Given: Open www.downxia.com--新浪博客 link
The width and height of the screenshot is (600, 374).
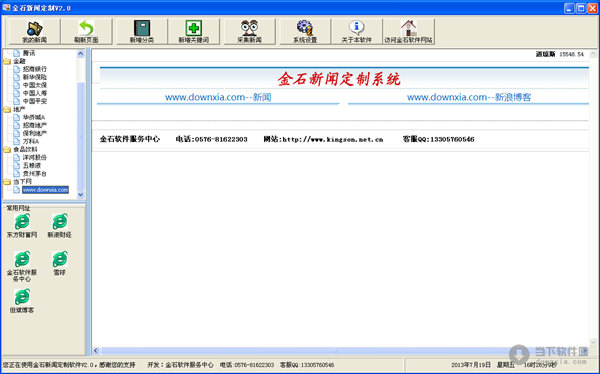Looking at the screenshot, I should [469, 97].
